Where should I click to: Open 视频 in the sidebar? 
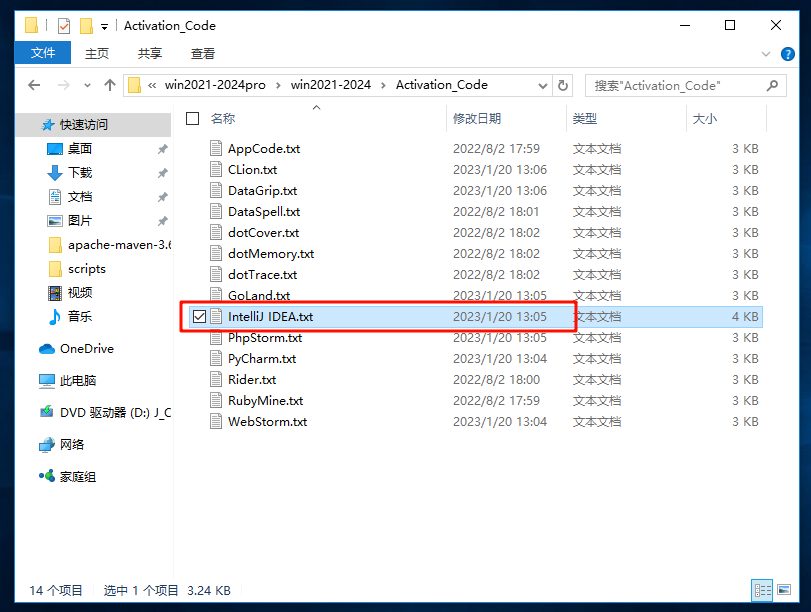pyautogui.click(x=80, y=293)
